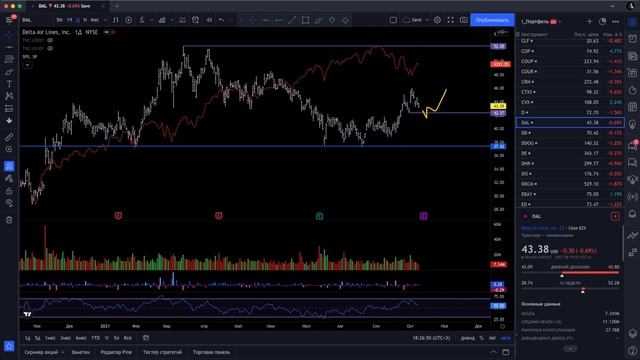Open chart settings gear icon
The image size is (640, 360).
(437, 20)
